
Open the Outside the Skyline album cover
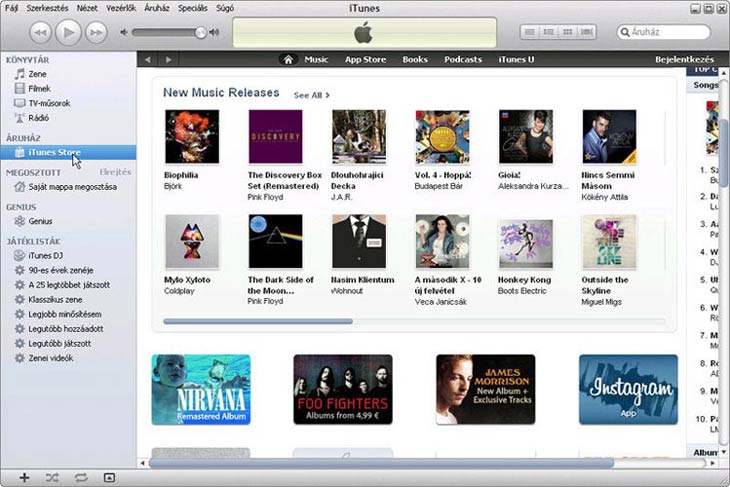(609, 241)
